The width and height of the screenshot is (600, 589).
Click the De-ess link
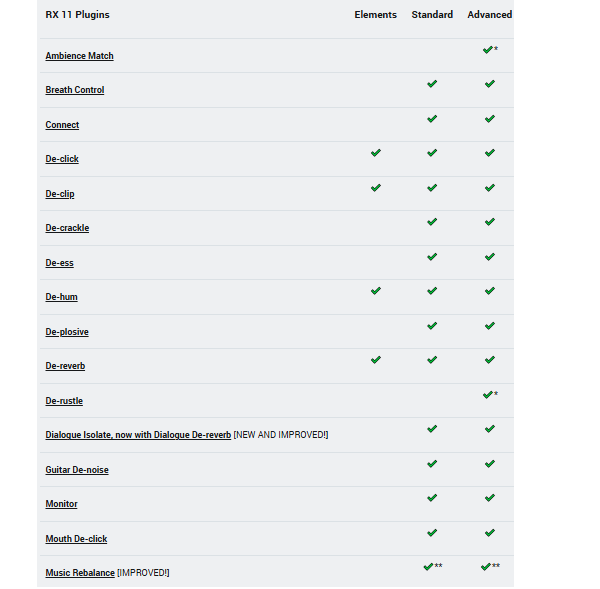[59, 263]
